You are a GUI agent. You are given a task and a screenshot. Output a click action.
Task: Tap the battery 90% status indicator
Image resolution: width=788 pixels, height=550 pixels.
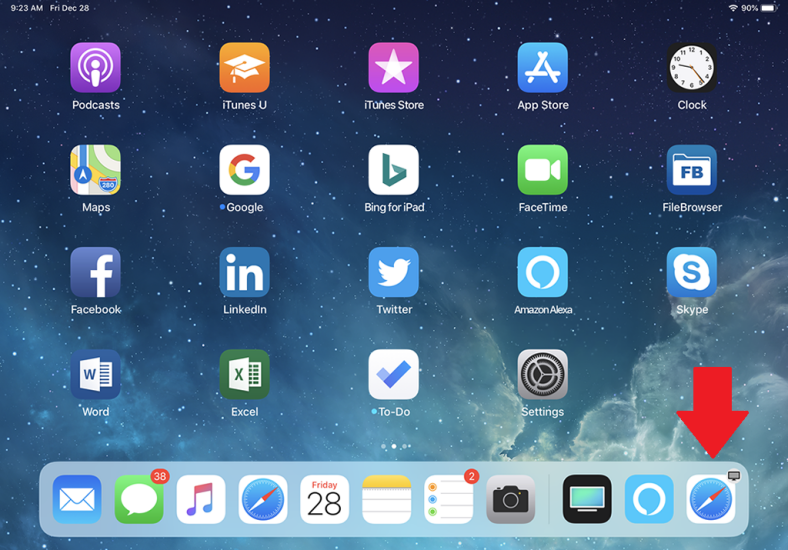[x=759, y=8]
